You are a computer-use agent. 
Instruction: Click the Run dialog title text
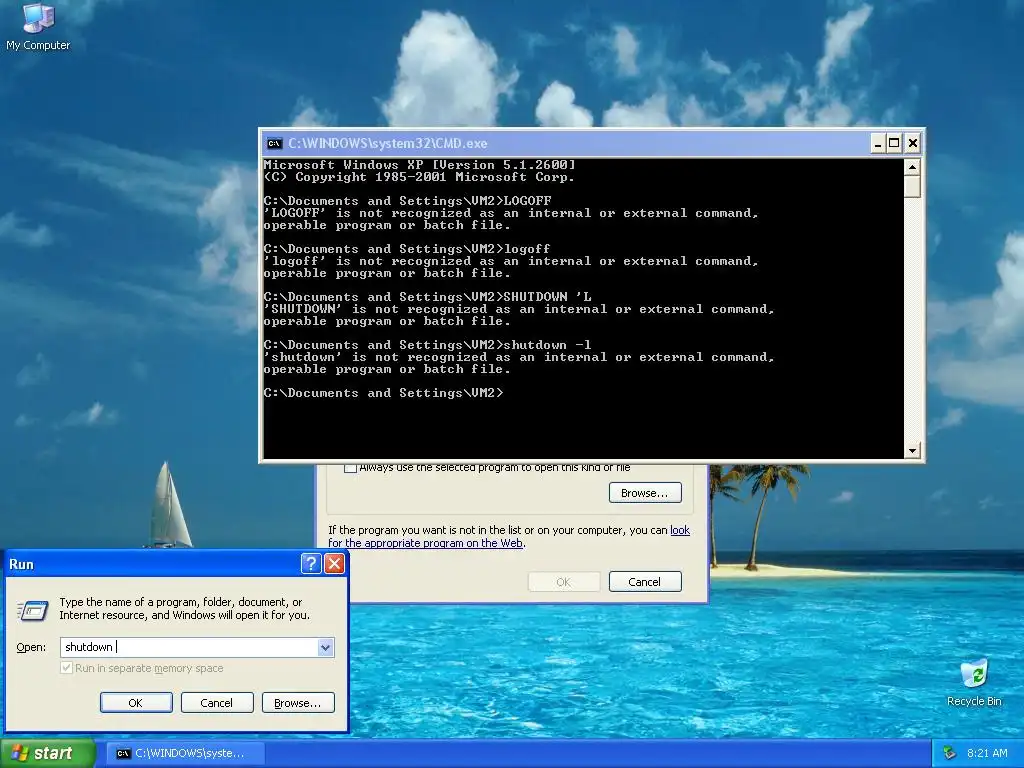coord(21,564)
